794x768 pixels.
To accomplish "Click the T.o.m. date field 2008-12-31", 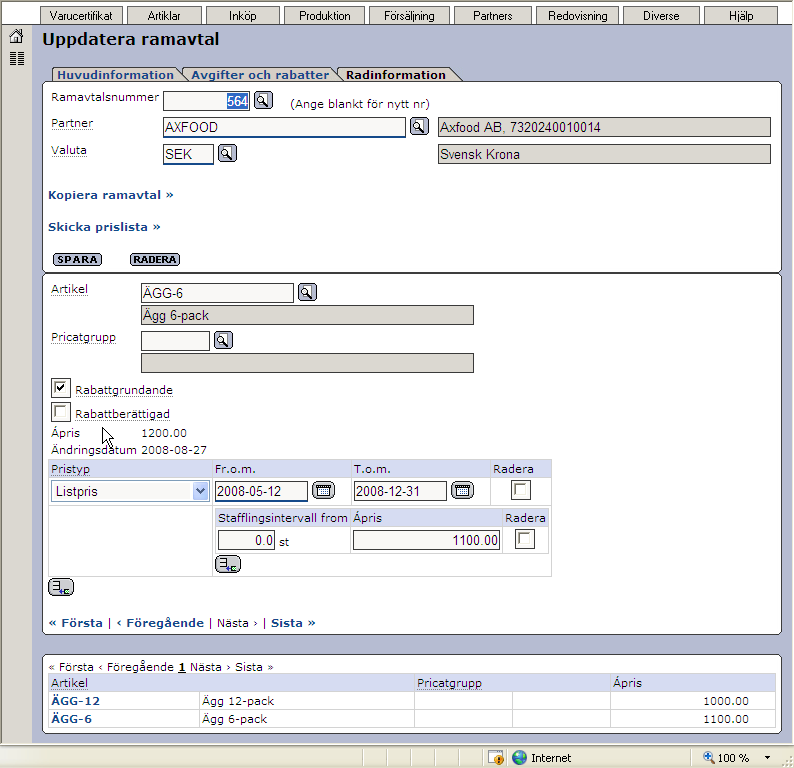I will pos(400,491).
